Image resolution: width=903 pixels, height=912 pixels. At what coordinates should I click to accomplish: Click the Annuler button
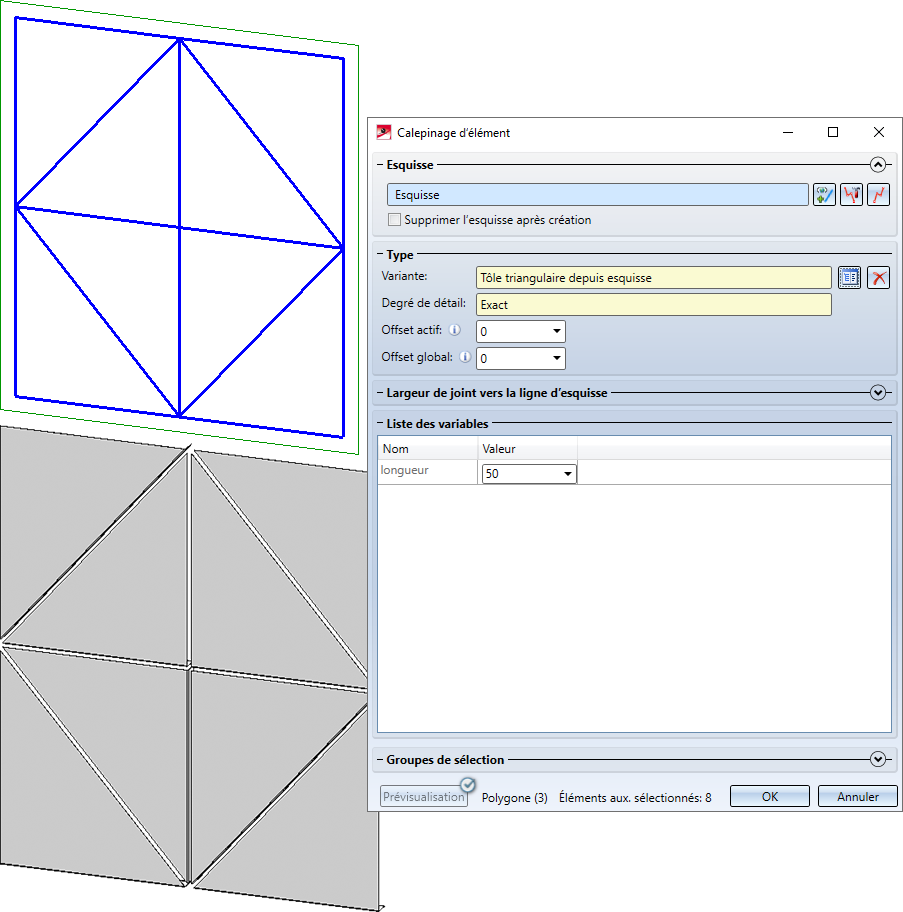857,797
